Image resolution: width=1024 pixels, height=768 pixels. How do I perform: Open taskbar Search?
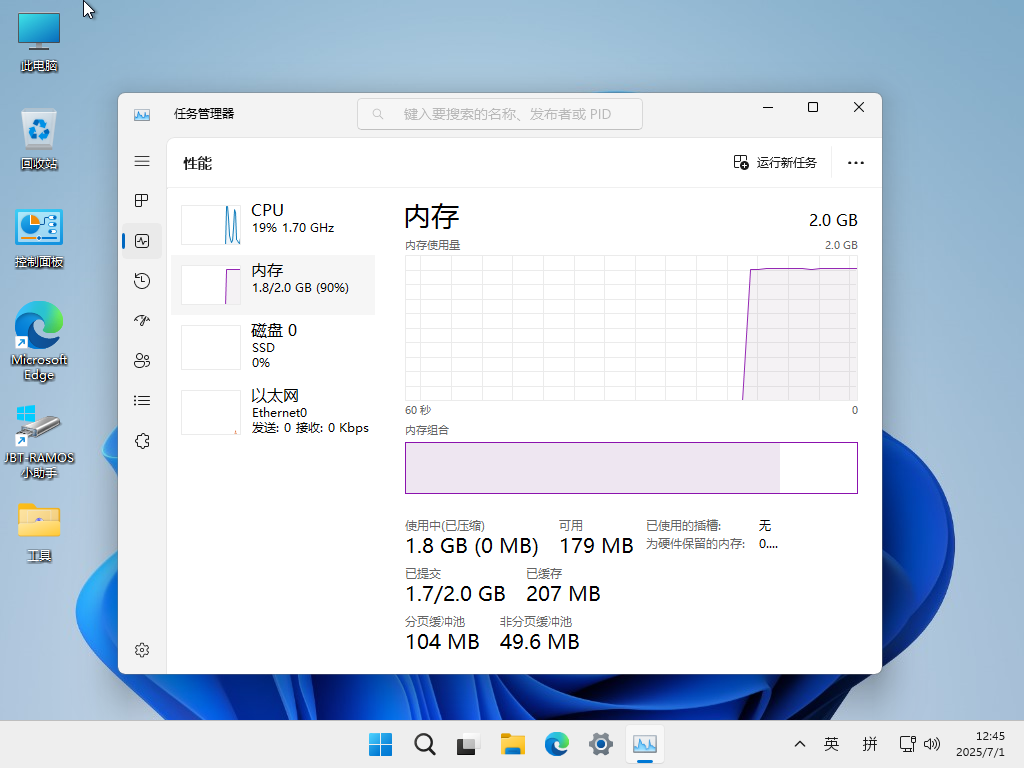click(x=424, y=744)
